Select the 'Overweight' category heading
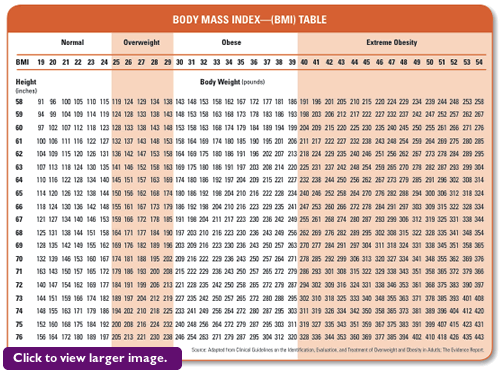 141,42
